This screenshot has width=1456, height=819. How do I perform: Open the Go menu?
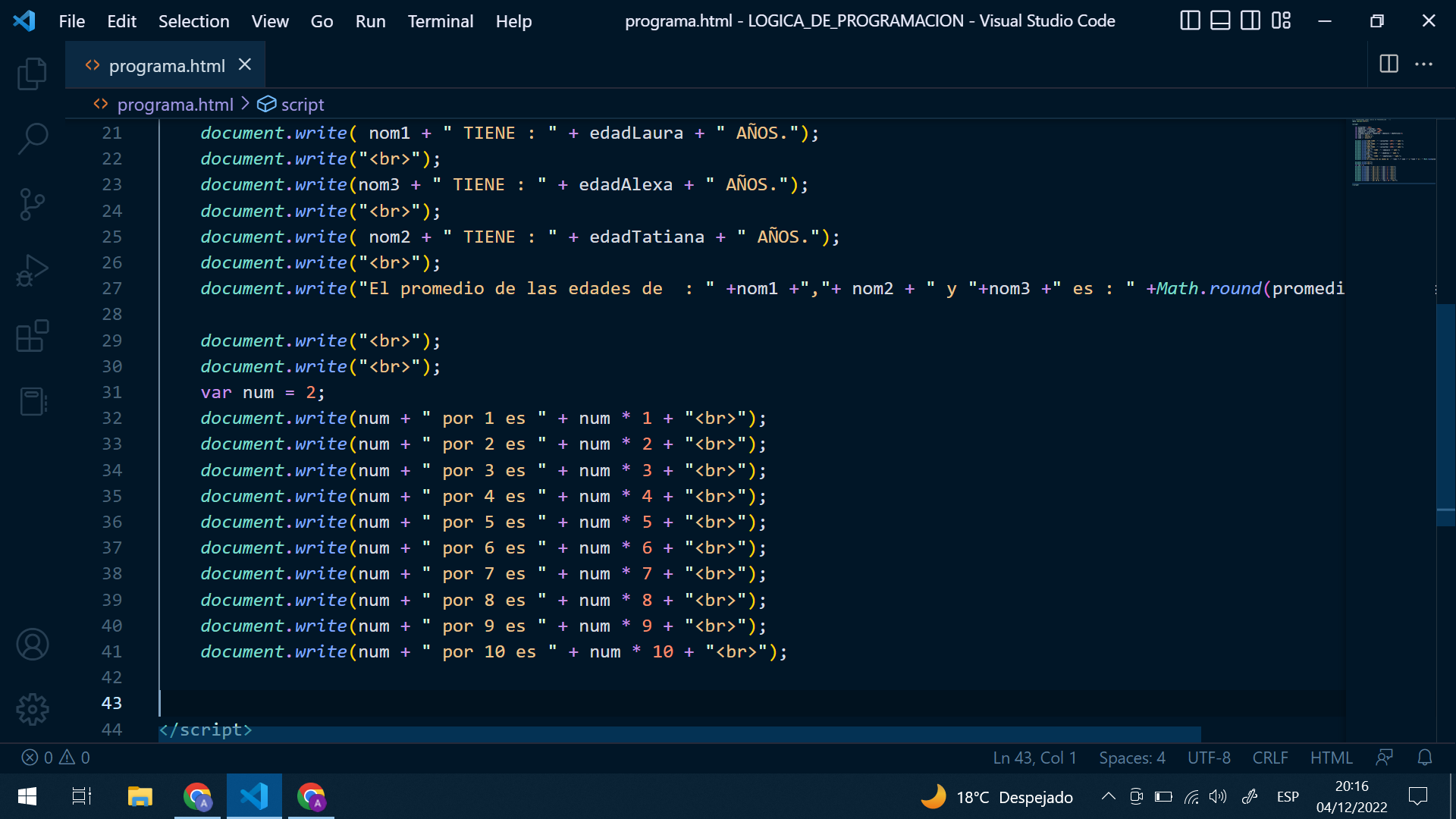322,21
